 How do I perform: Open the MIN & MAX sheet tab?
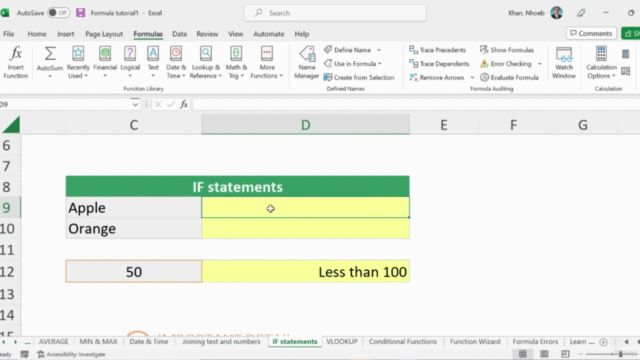98,342
